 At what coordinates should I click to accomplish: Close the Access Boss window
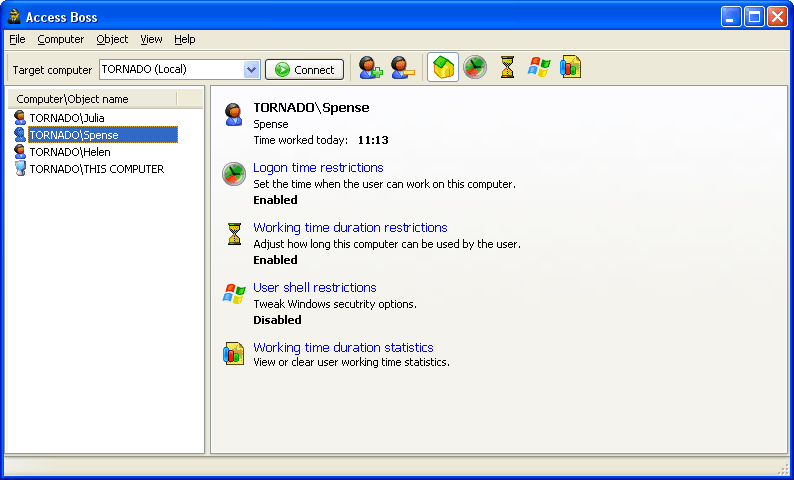click(x=777, y=17)
